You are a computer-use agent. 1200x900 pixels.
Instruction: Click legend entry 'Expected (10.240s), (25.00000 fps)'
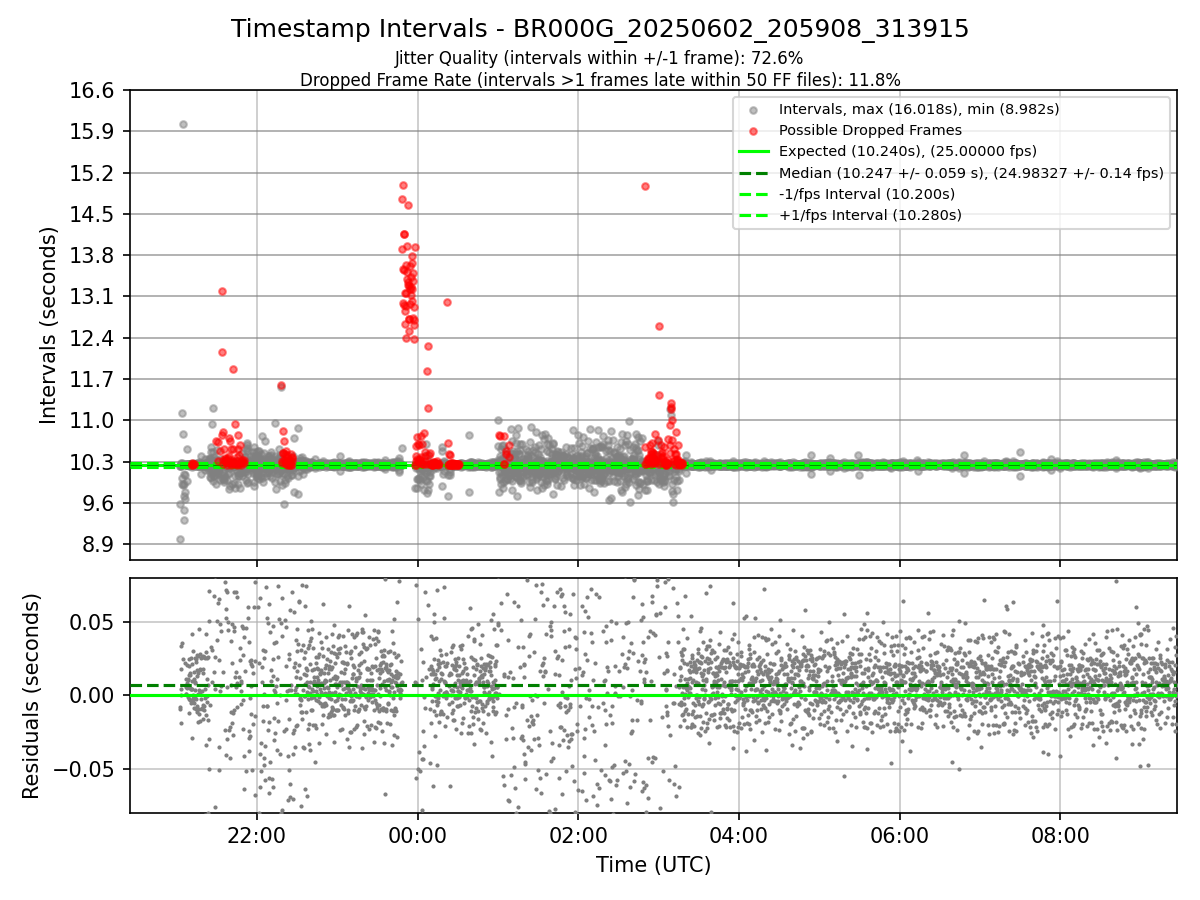pos(907,151)
